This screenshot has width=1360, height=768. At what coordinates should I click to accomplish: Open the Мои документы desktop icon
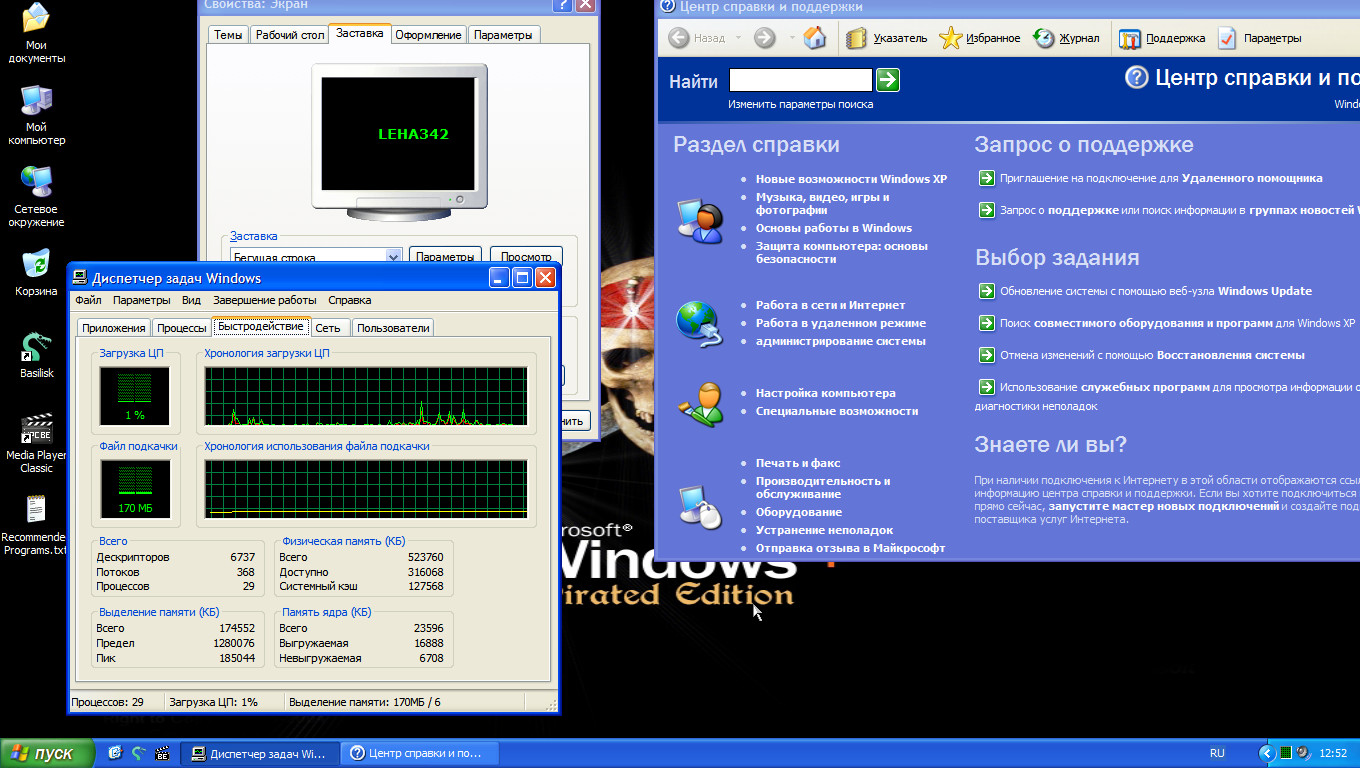37,34
